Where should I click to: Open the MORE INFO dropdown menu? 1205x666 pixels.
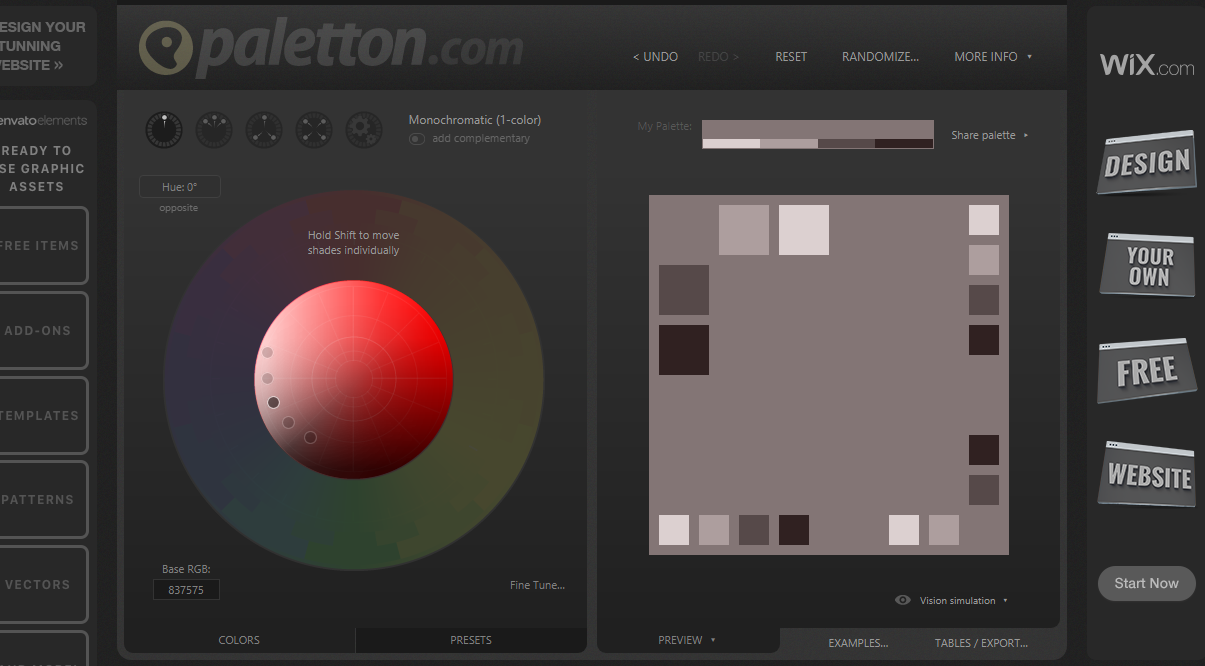click(x=993, y=57)
